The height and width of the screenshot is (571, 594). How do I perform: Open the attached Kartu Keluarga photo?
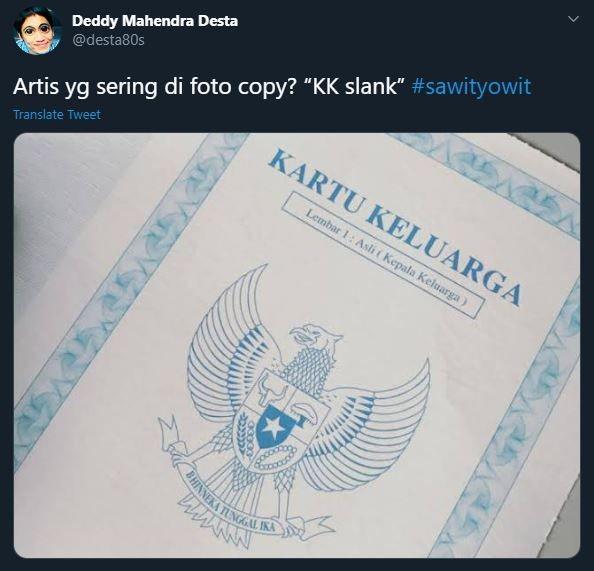coord(297,345)
